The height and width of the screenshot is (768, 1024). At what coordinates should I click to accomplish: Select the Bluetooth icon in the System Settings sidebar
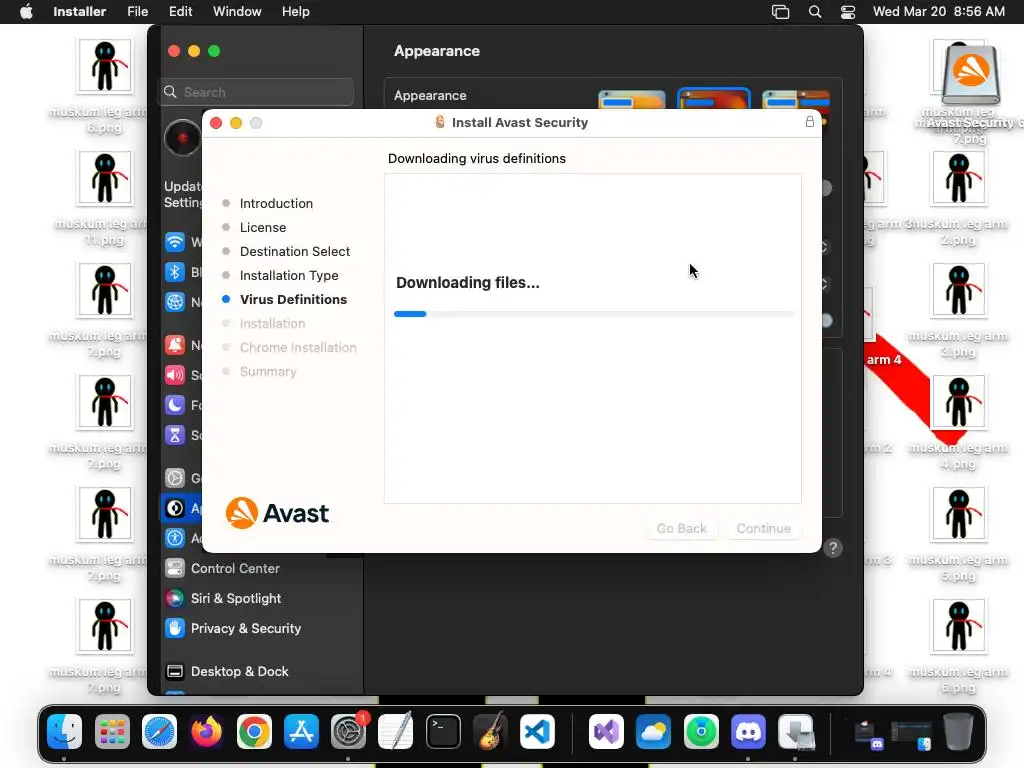click(x=175, y=272)
